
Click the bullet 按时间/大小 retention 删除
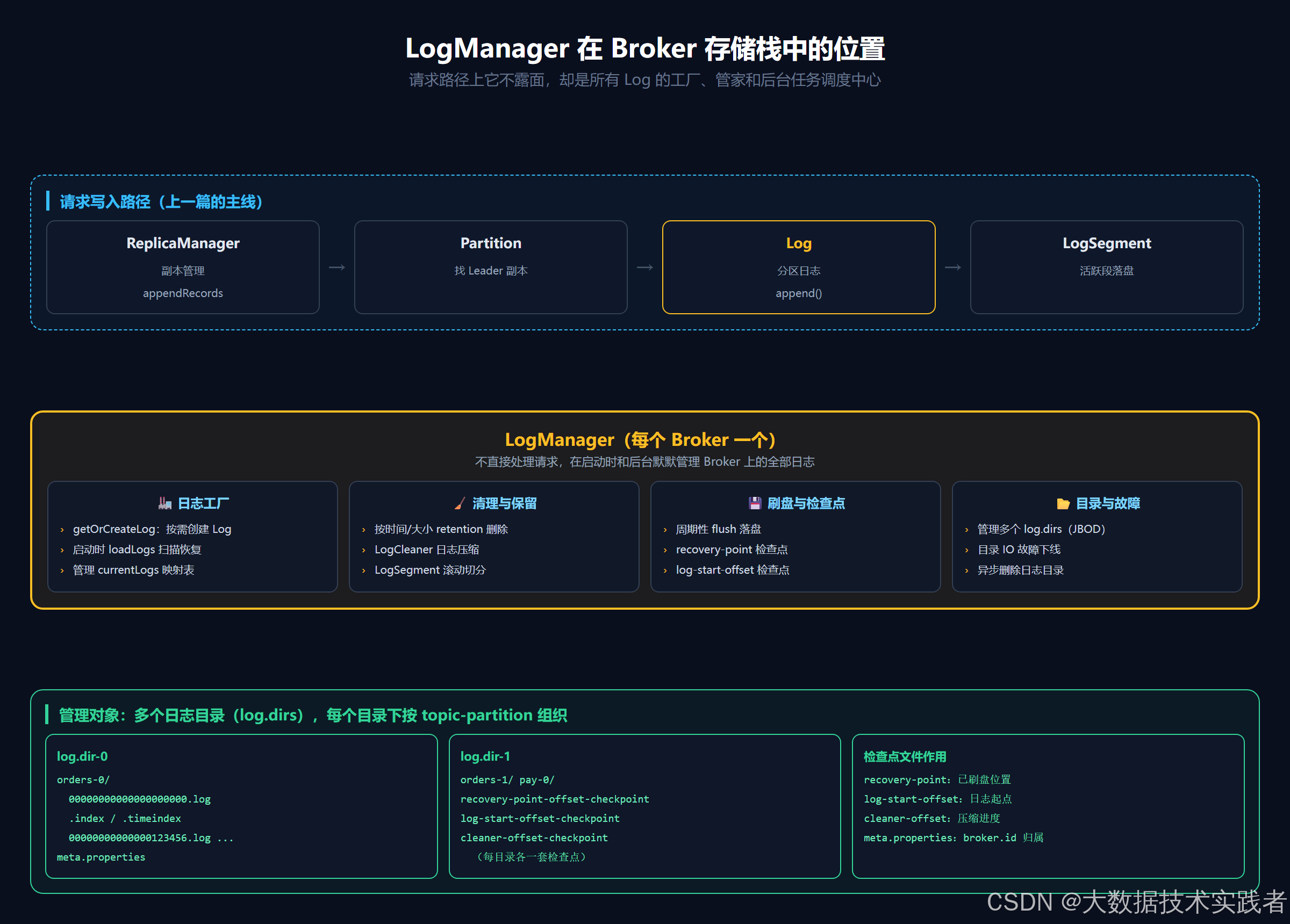pyautogui.click(x=441, y=529)
